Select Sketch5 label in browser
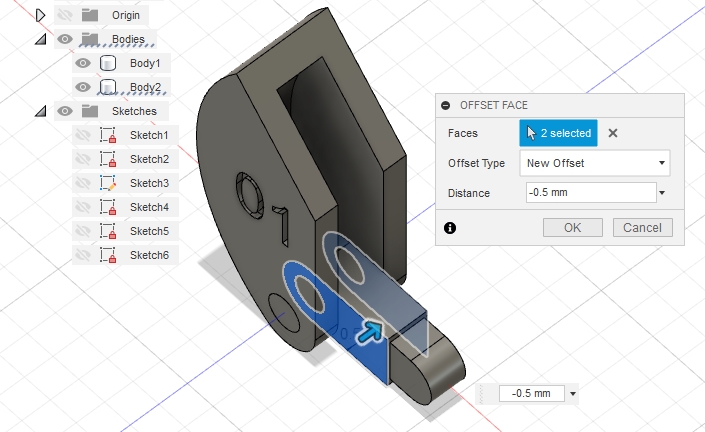This screenshot has width=705, height=432. tap(149, 231)
